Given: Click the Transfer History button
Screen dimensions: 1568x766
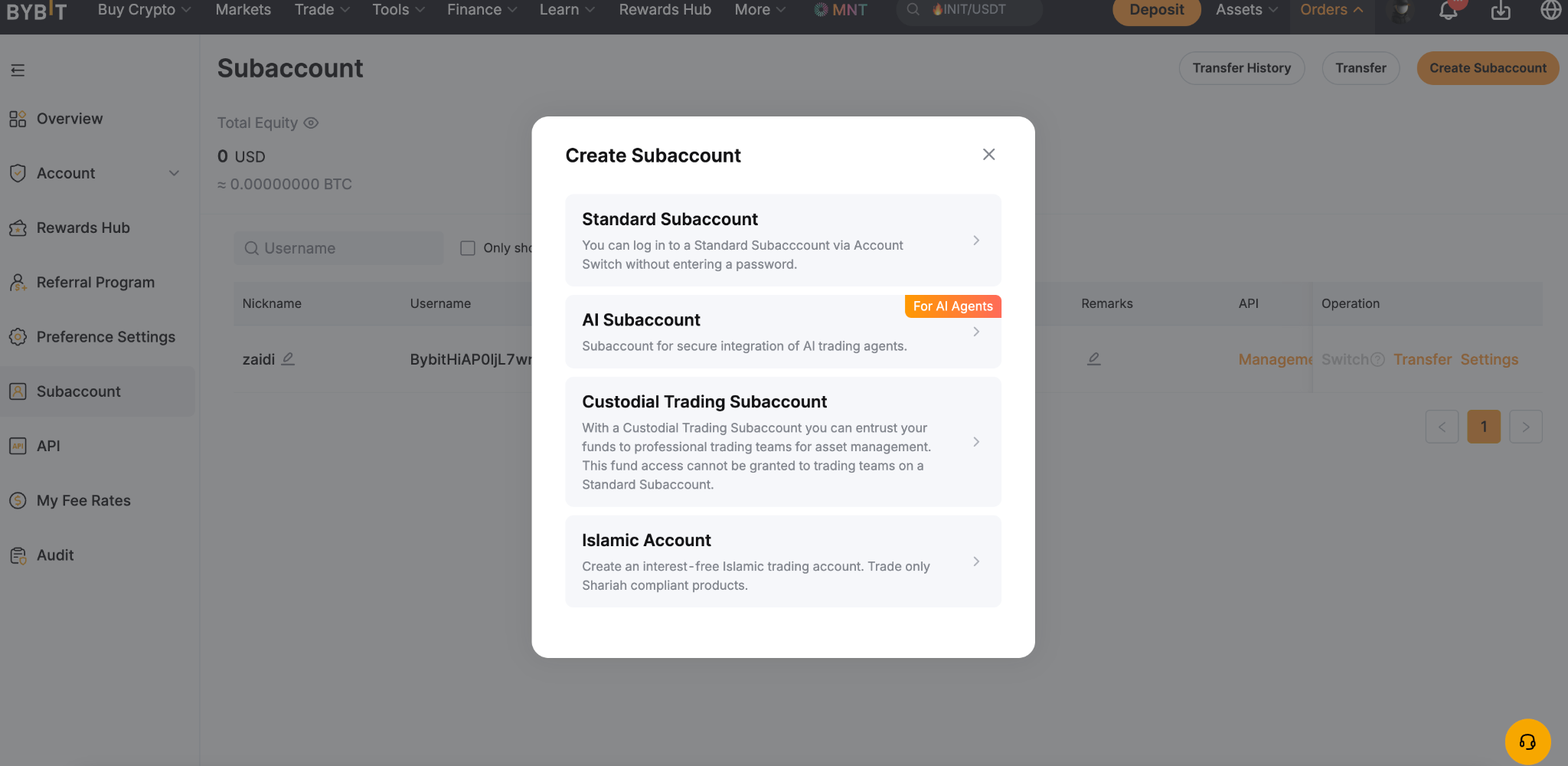Looking at the screenshot, I should 1241,68.
